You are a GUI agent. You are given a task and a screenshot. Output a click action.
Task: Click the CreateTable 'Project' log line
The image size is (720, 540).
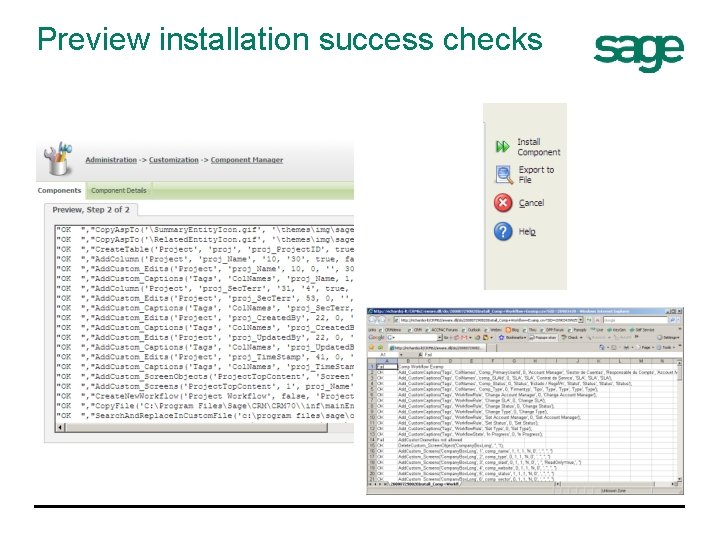pyautogui.click(x=205, y=249)
